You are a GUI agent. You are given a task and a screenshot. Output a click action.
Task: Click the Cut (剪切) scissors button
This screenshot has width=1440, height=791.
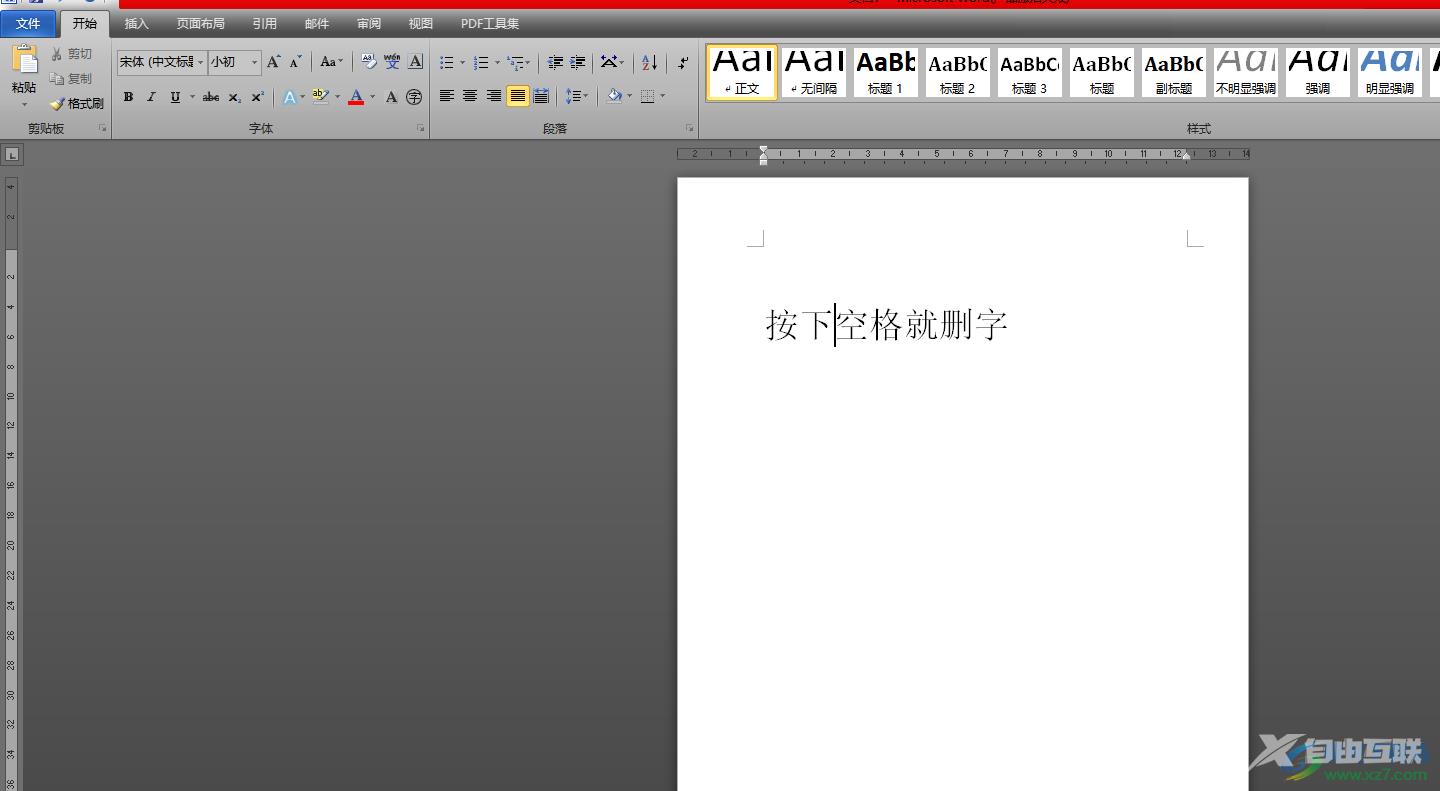[71, 54]
